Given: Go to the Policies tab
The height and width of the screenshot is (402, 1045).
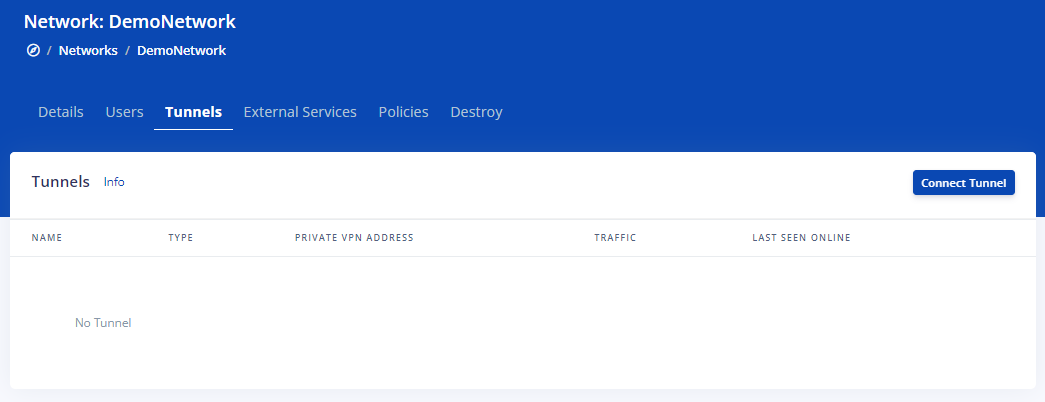Looking at the screenshot, I should pyautogui.click(x=403, y=112).
